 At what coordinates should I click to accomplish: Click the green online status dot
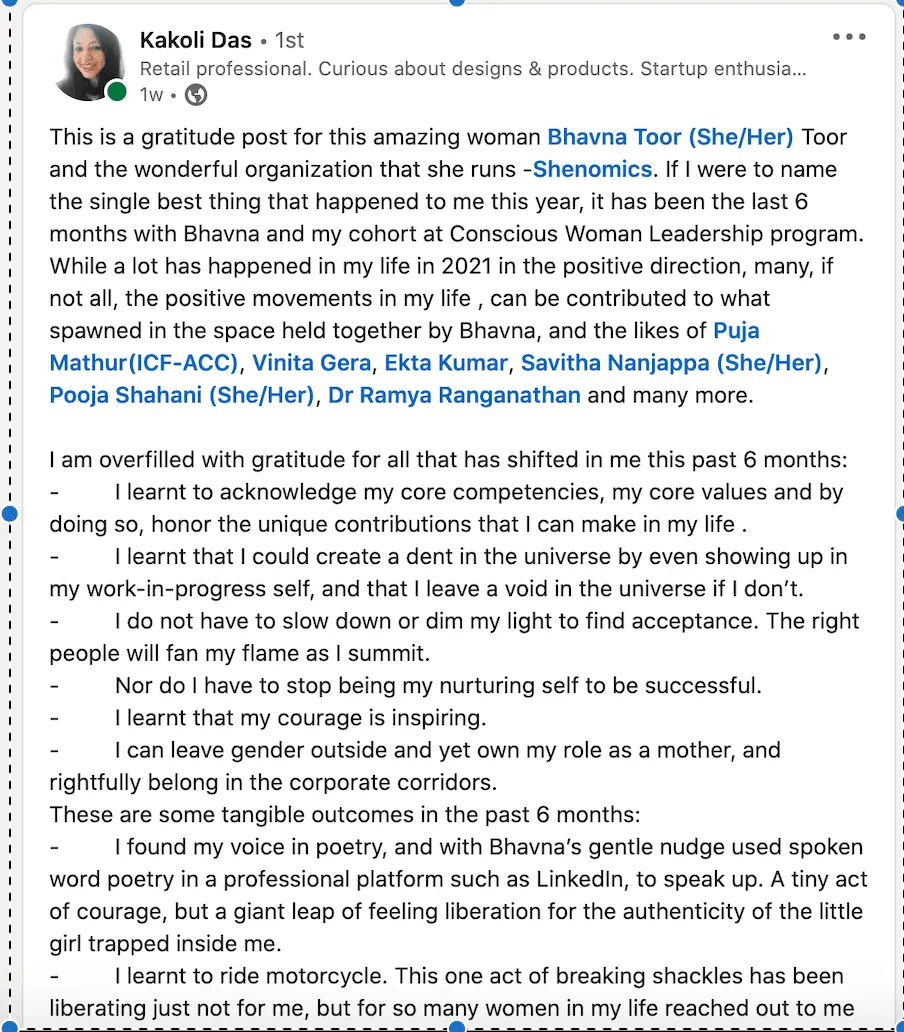117,92
